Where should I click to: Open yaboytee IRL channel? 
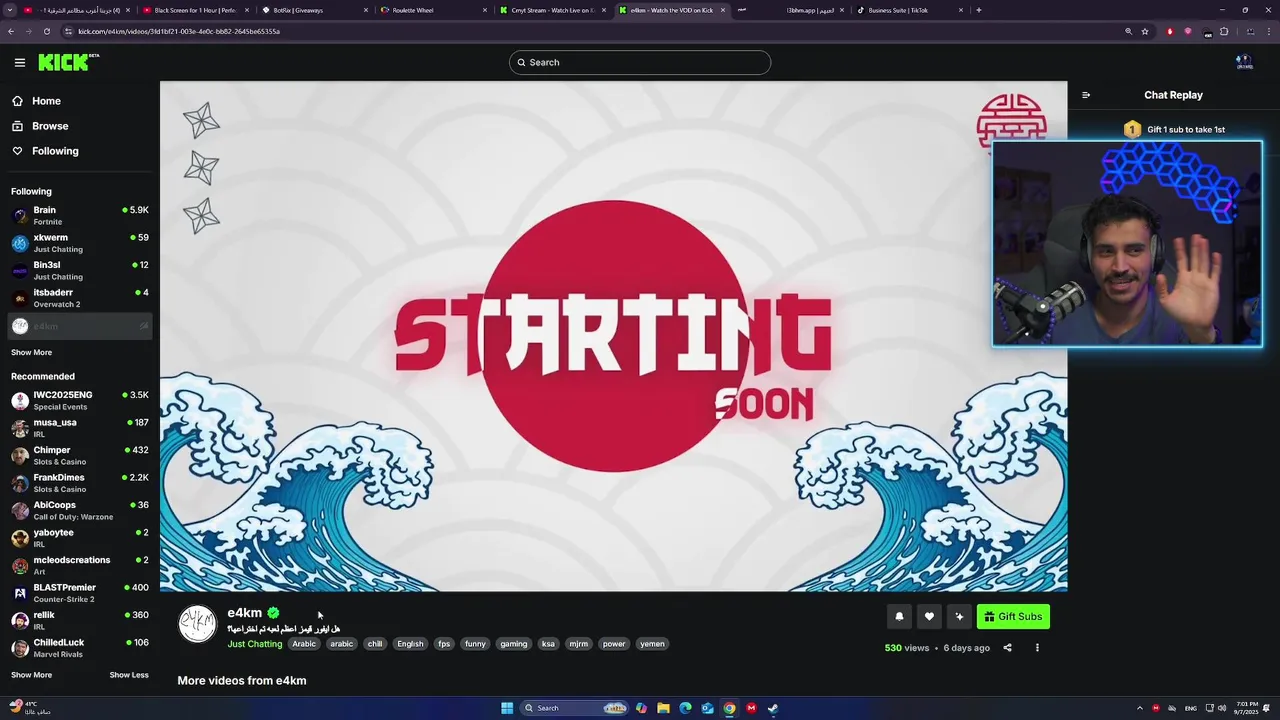80,538
